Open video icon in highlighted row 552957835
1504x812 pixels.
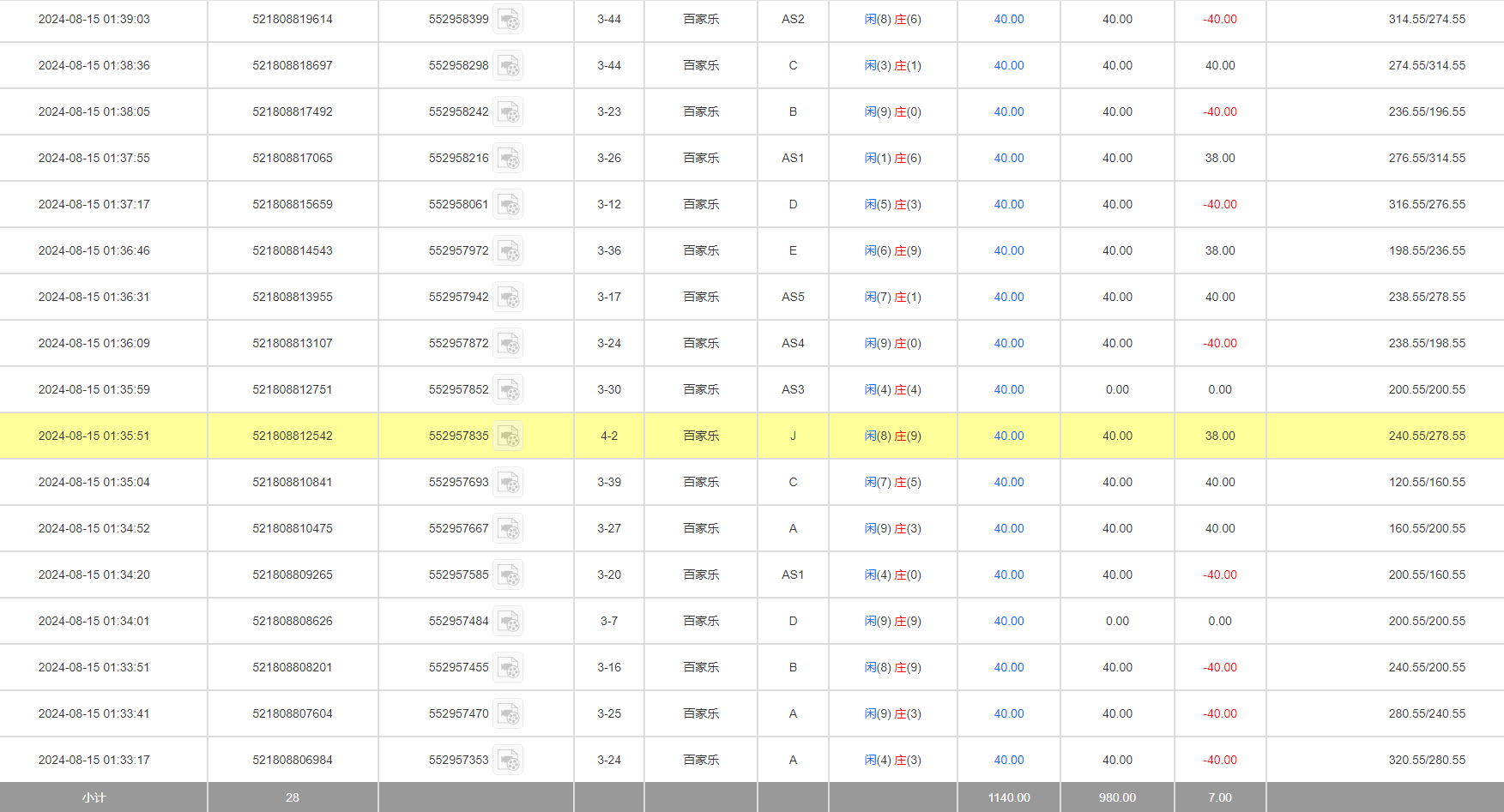coord(508,436)
